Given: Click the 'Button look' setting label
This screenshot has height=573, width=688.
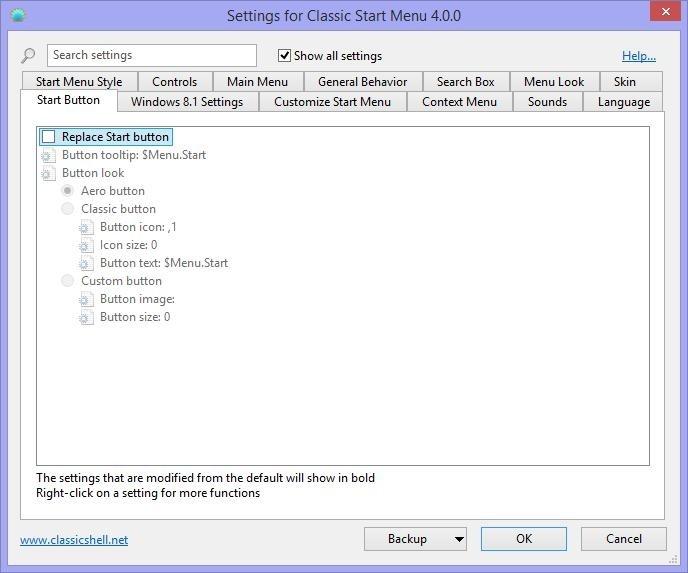Looking at the screenshot, I should click(93, 173).
